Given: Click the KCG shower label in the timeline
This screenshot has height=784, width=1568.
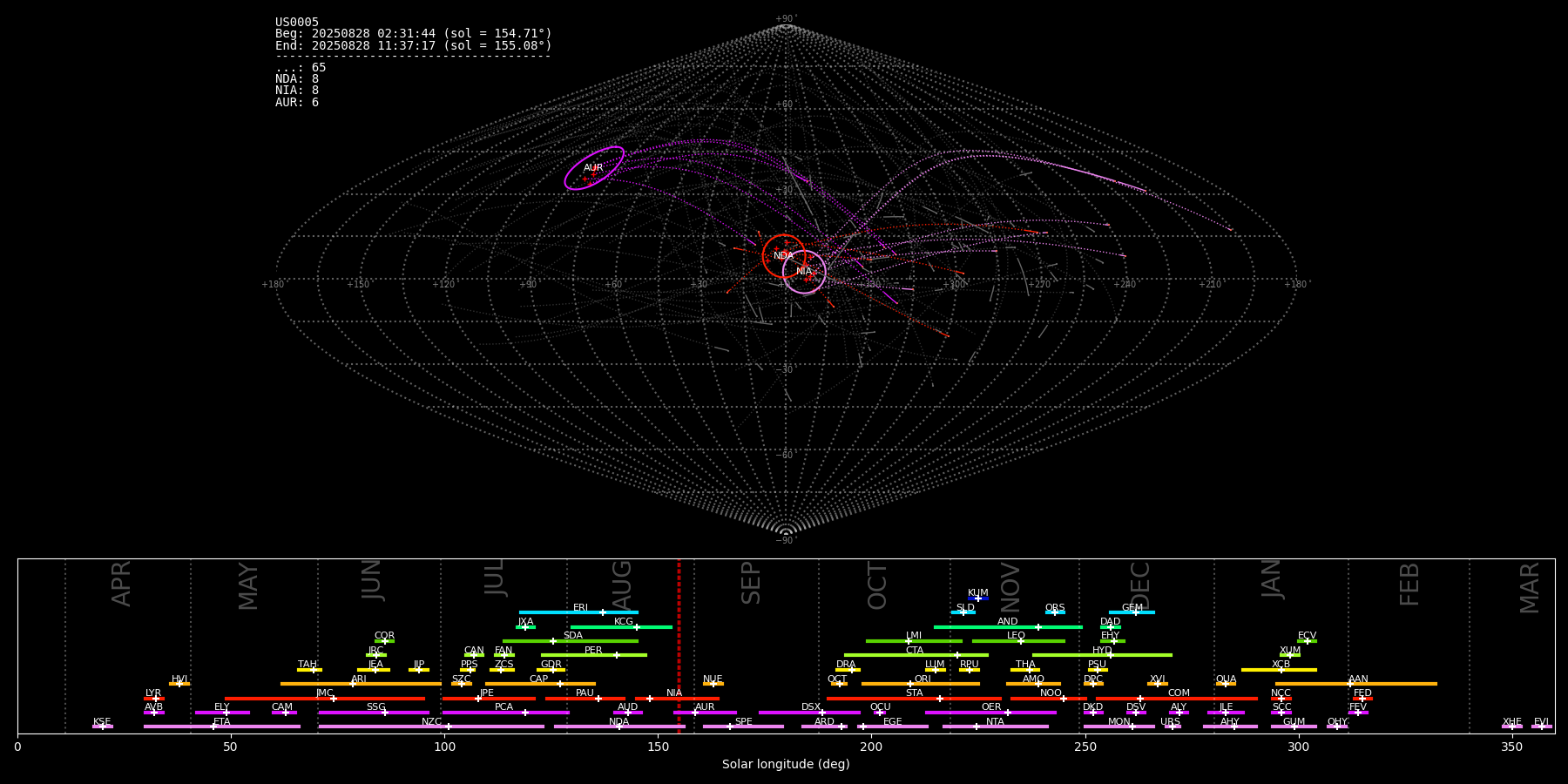Looking at the screenshot, I should pos(624,622).
